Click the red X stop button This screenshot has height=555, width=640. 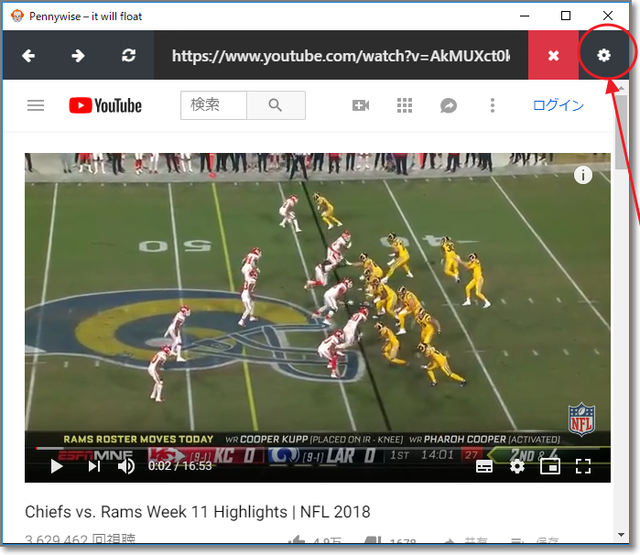pyautogui.click(x=553, y=56)
